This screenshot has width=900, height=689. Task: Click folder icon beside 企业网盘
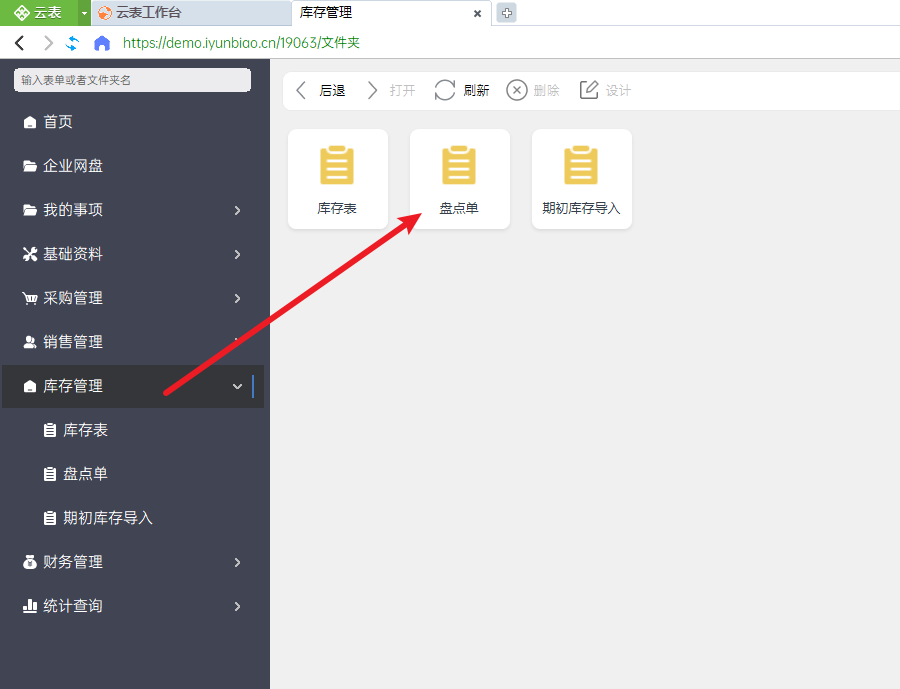tap(30, 166)
